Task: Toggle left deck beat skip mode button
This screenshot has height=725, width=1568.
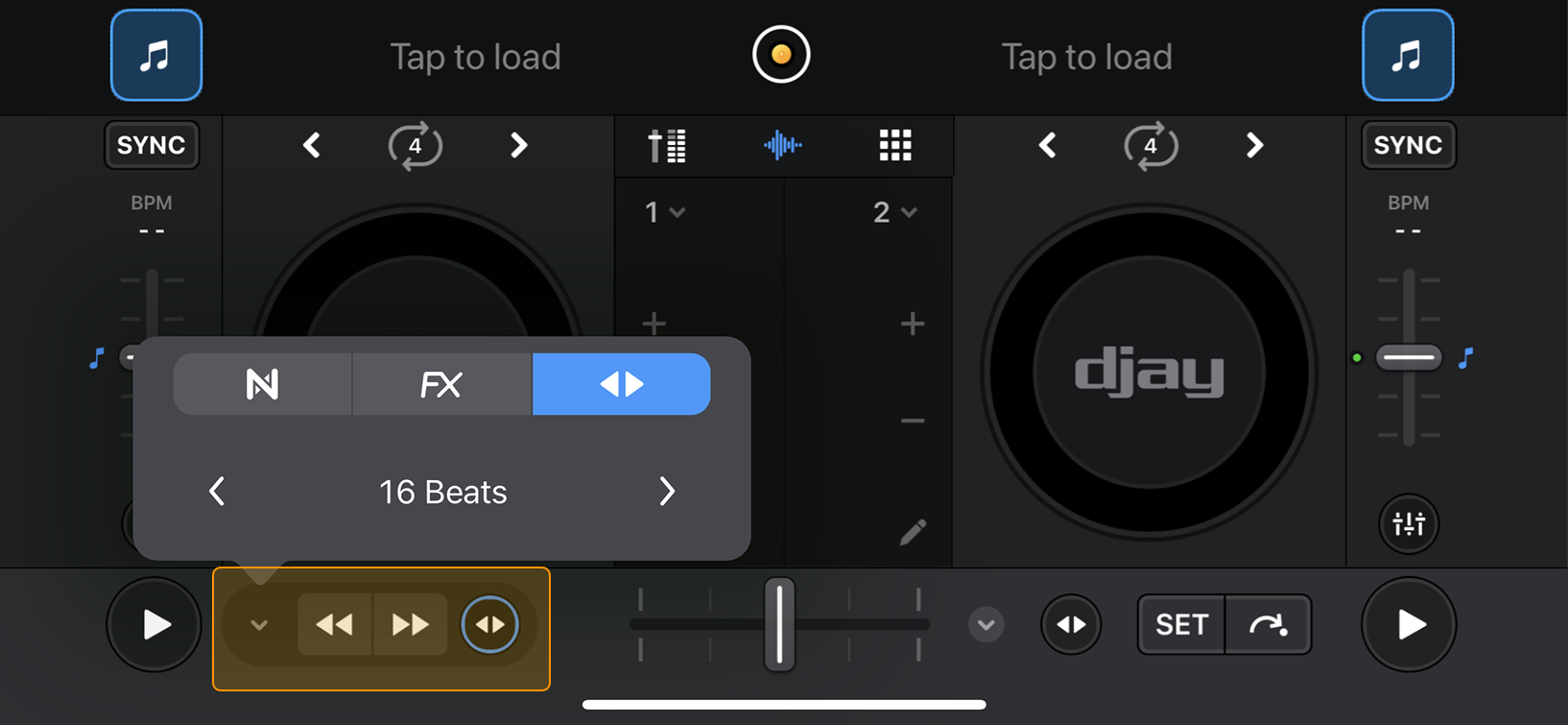Action: [489, 625]
